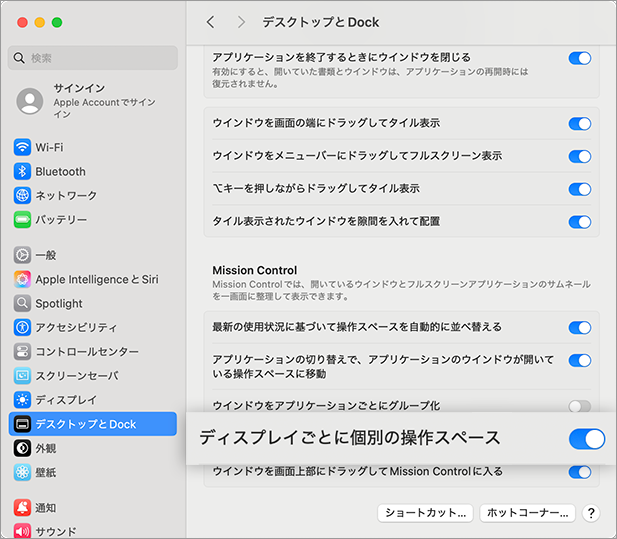Image resolution: width=617 pixels, height=539 pixels.
Task: Open the ショートカット... button
Action: pyautogui.click(x=425, y=513)
